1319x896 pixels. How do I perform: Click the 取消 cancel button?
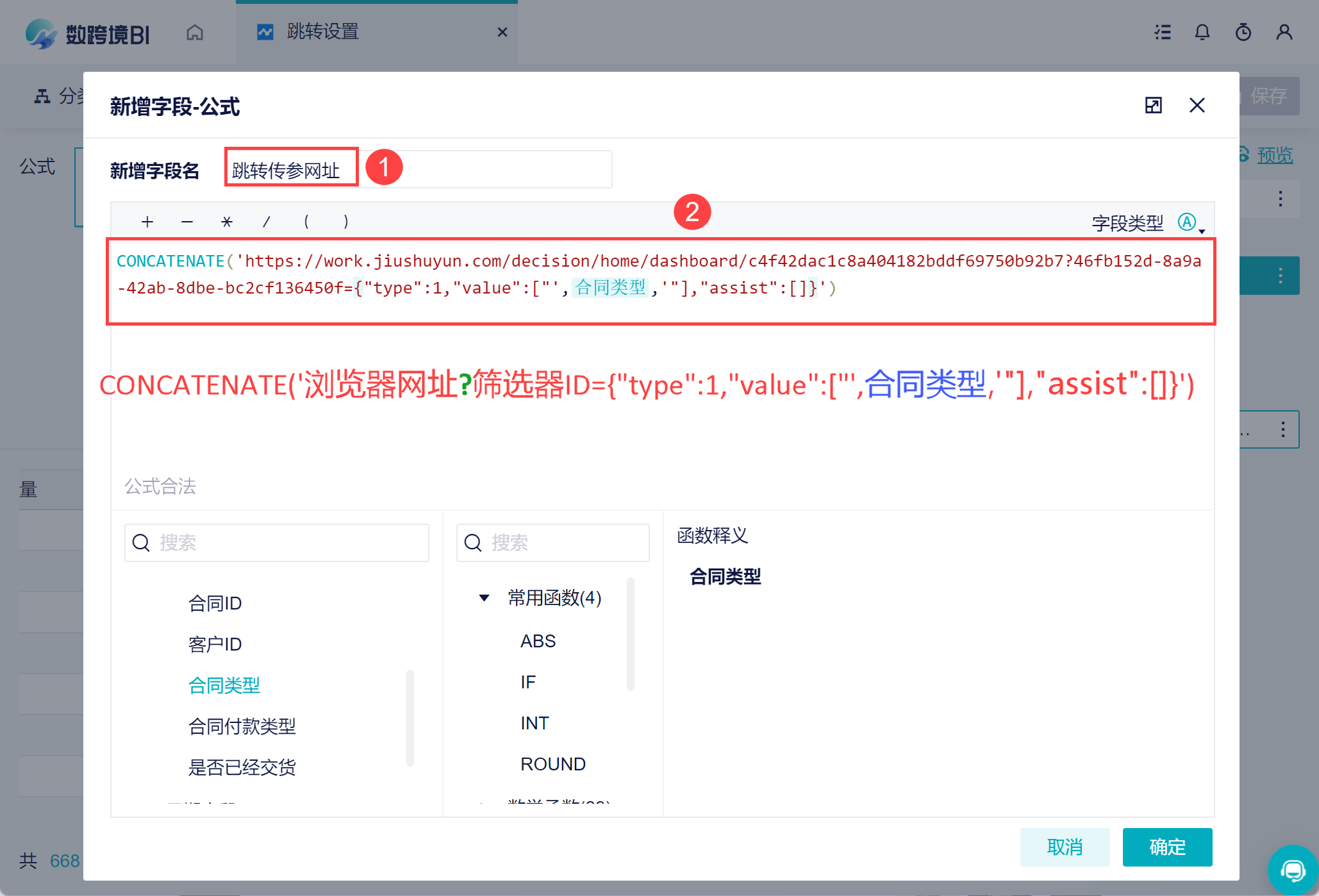tap(1064, 847)
